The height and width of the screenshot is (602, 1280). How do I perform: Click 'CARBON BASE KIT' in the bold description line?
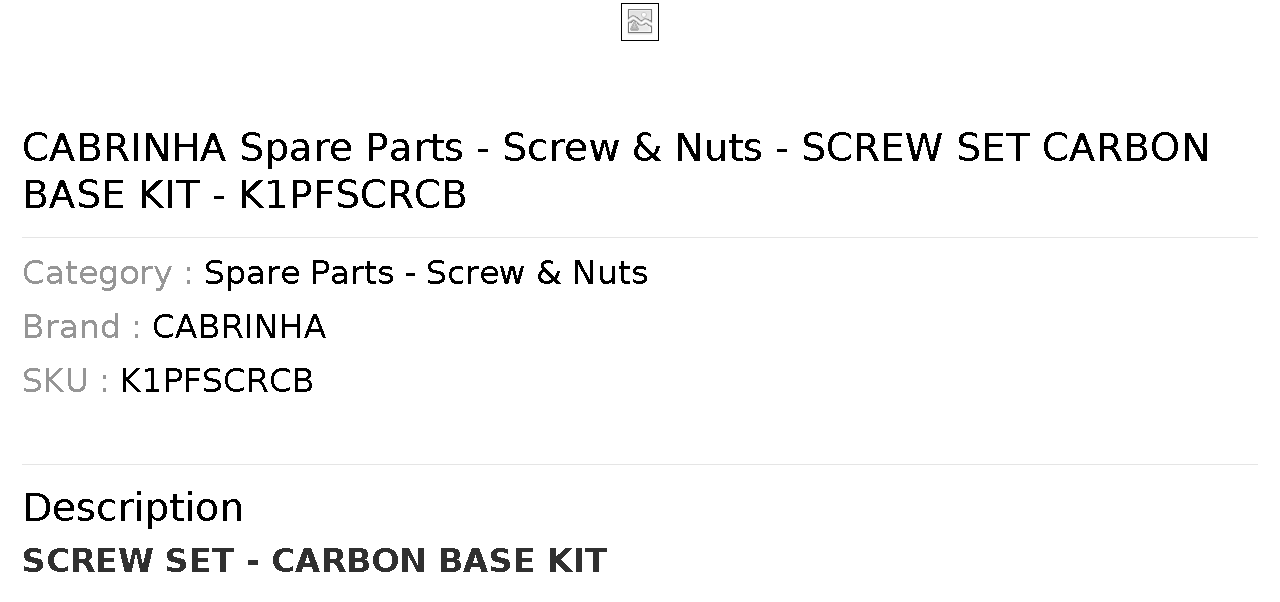coord(439,561)
